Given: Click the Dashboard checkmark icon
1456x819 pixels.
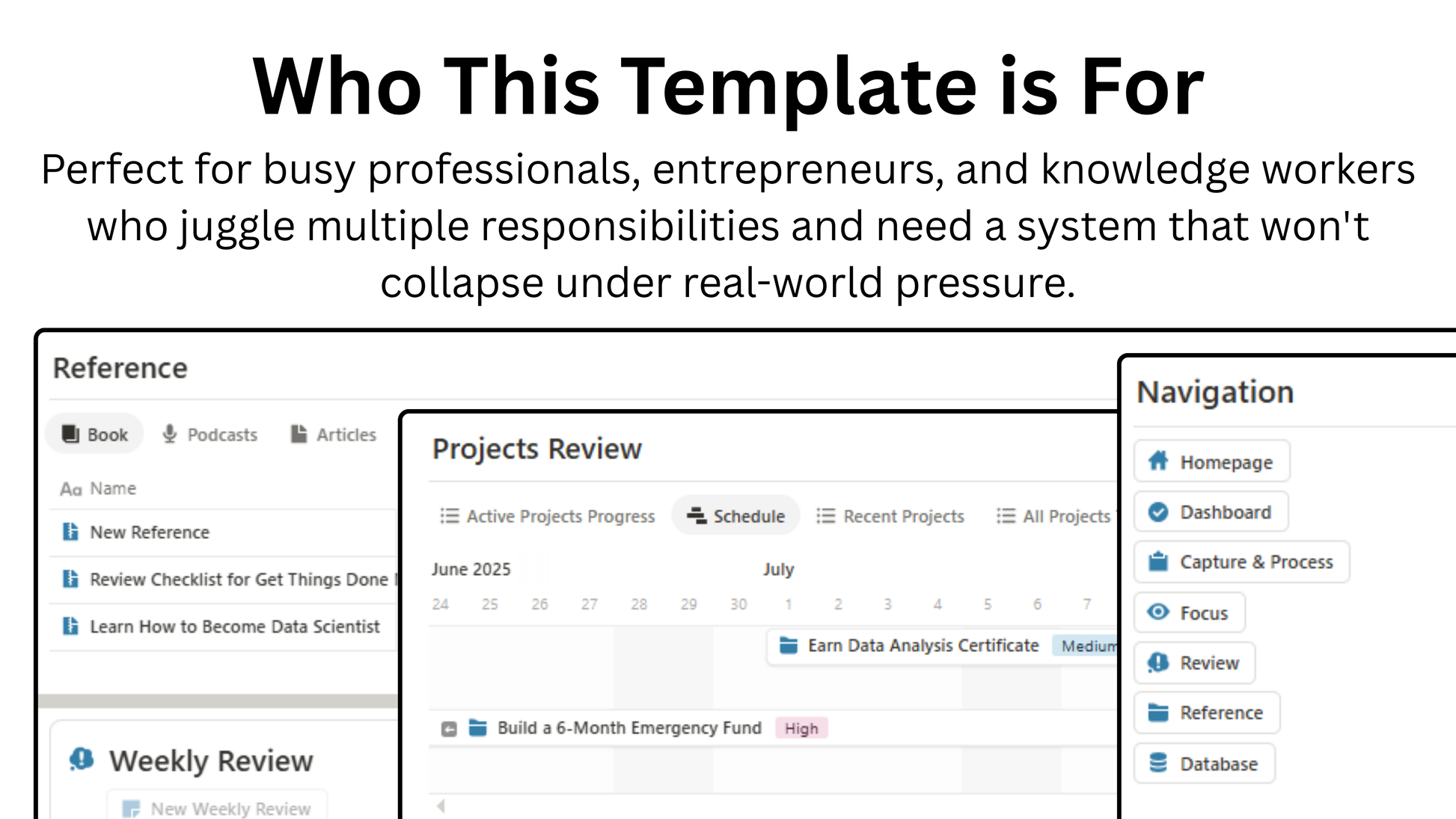Looking at the screenshot, I should 1158,512.
